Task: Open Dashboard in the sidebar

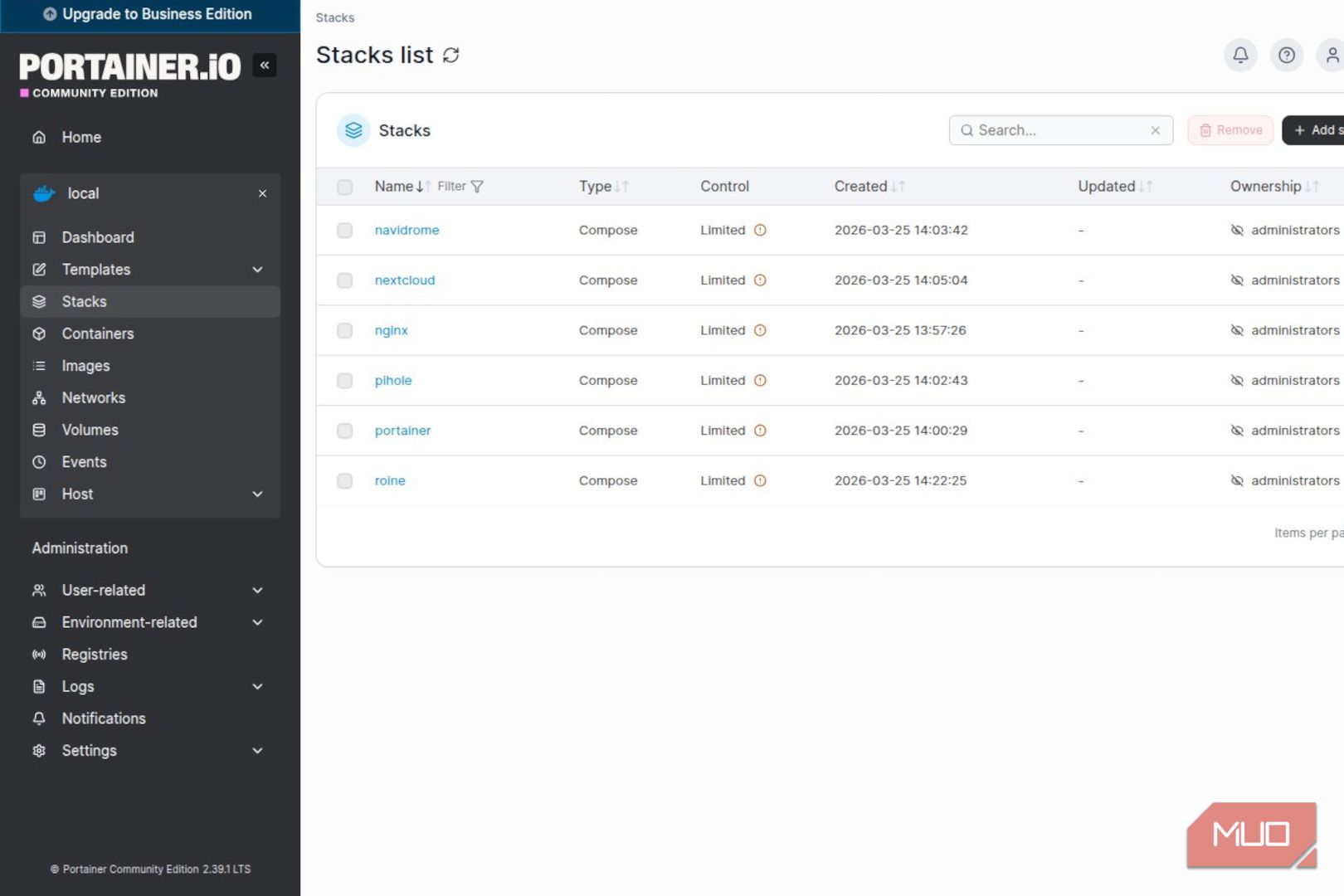Action: click(150, 237)
